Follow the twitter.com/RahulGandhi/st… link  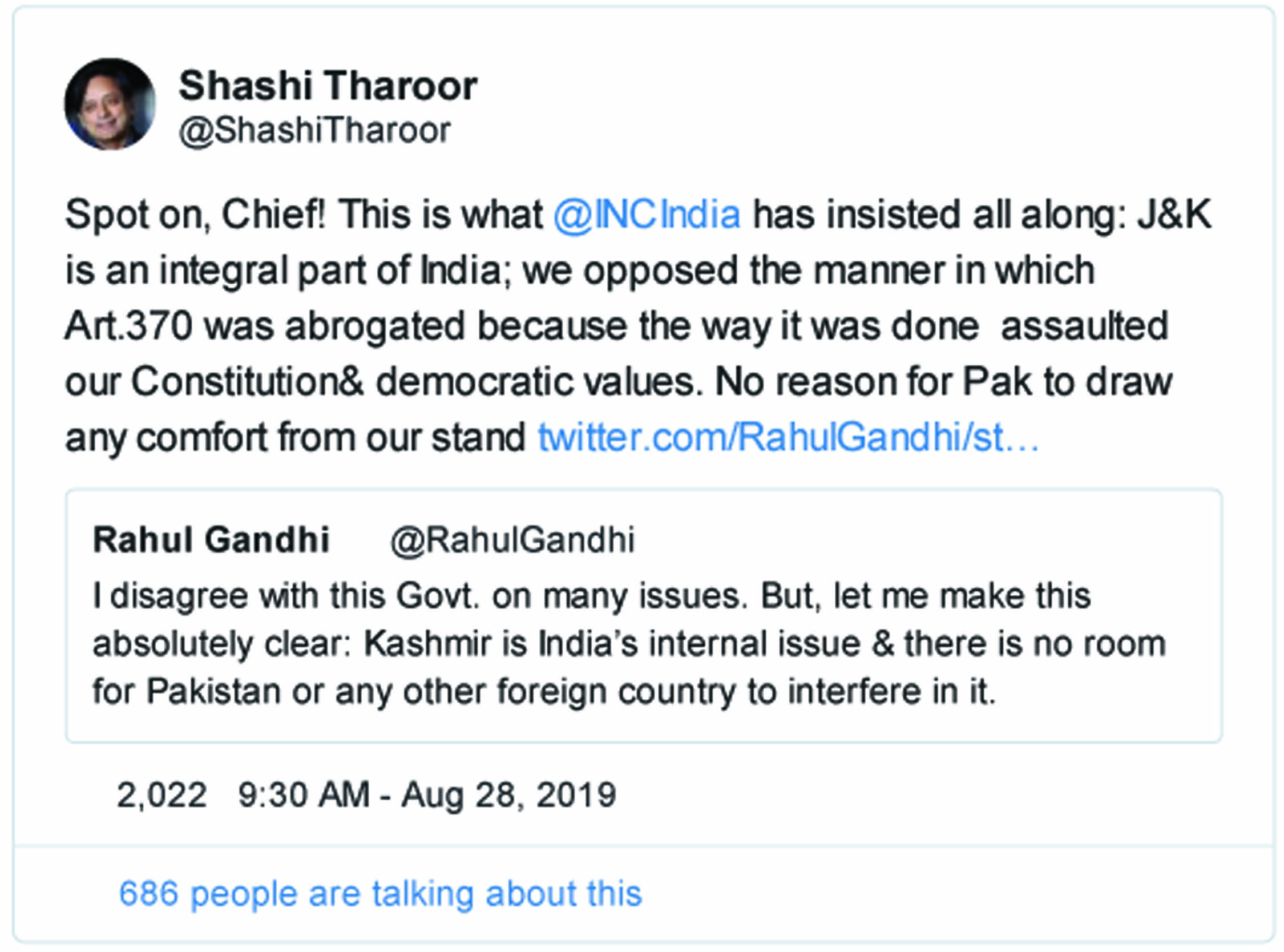(x=788, y=437)
